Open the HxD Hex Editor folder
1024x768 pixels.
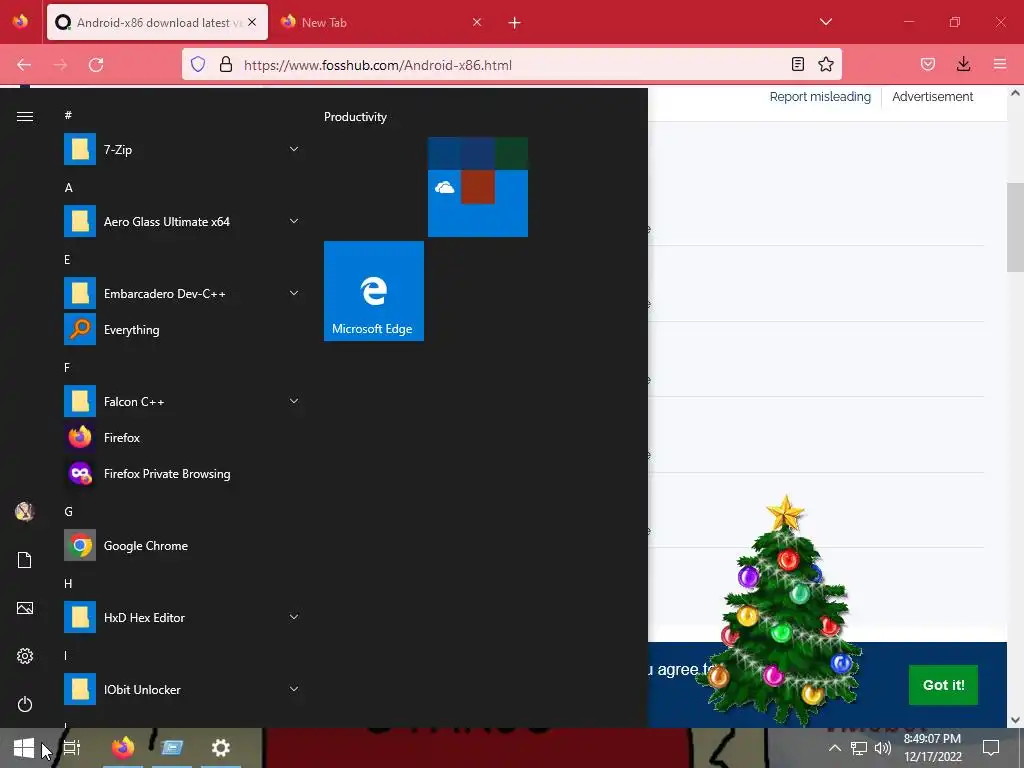181,617
